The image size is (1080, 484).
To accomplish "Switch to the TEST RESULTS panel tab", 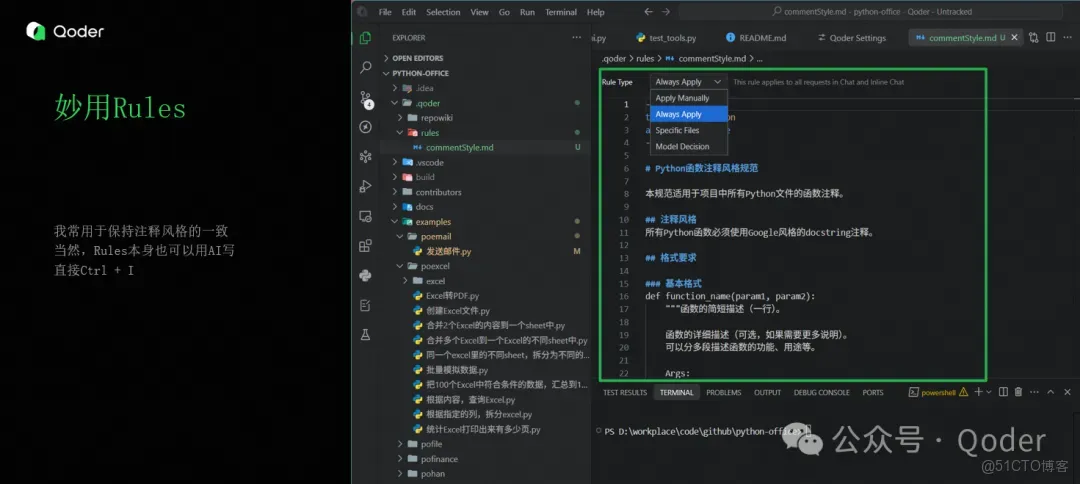I will tap(625, 392).
